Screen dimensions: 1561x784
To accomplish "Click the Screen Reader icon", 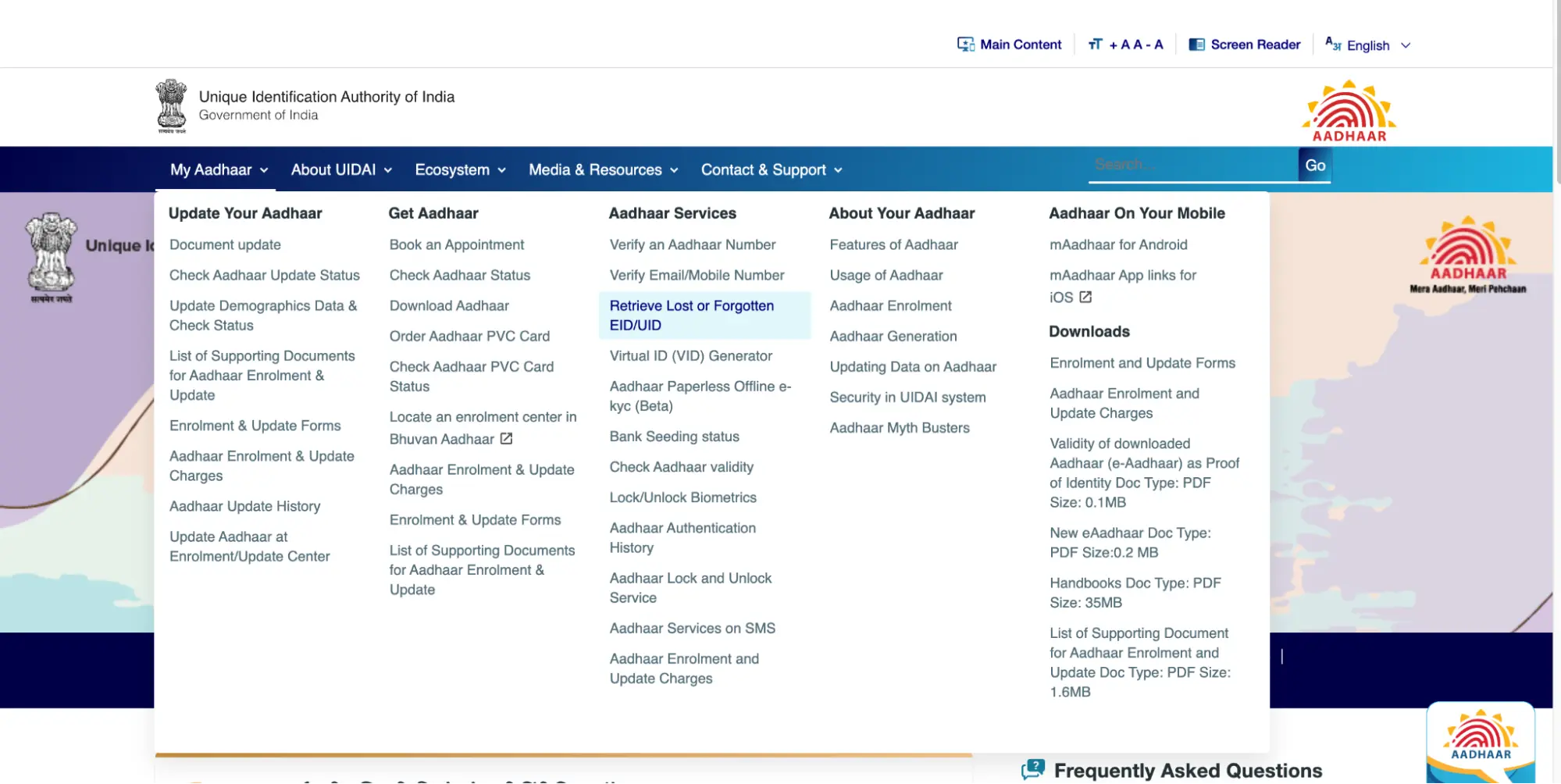I will (1196, 45).
